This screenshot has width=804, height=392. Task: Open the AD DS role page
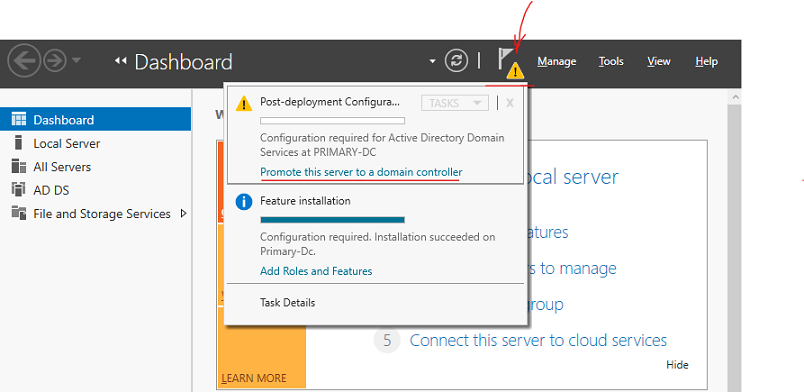coord(51,191)
